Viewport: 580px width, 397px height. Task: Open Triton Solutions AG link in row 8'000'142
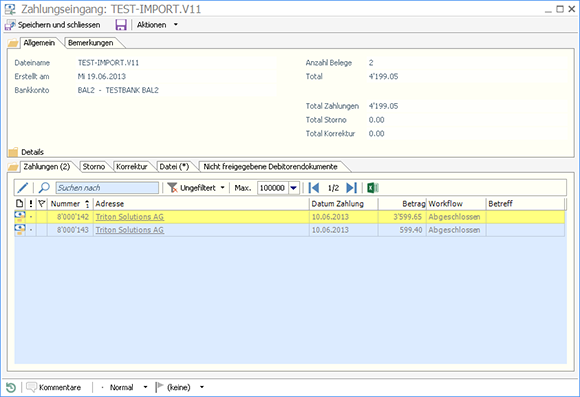click(129, 217)
